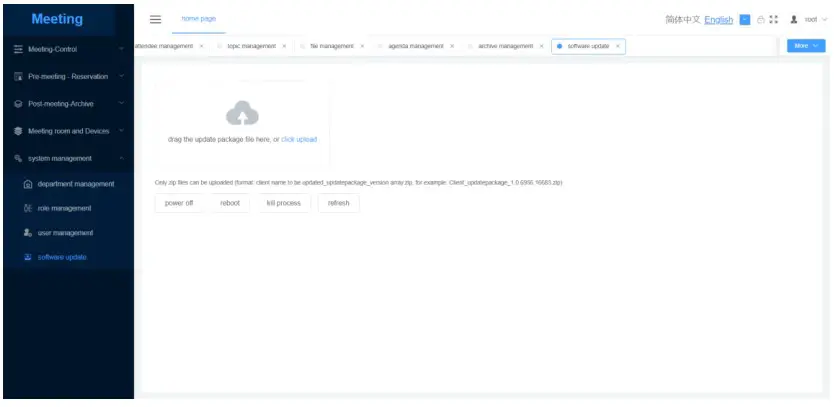Open role management in the sidebar

pyautogui.click(x=68, y=209)
